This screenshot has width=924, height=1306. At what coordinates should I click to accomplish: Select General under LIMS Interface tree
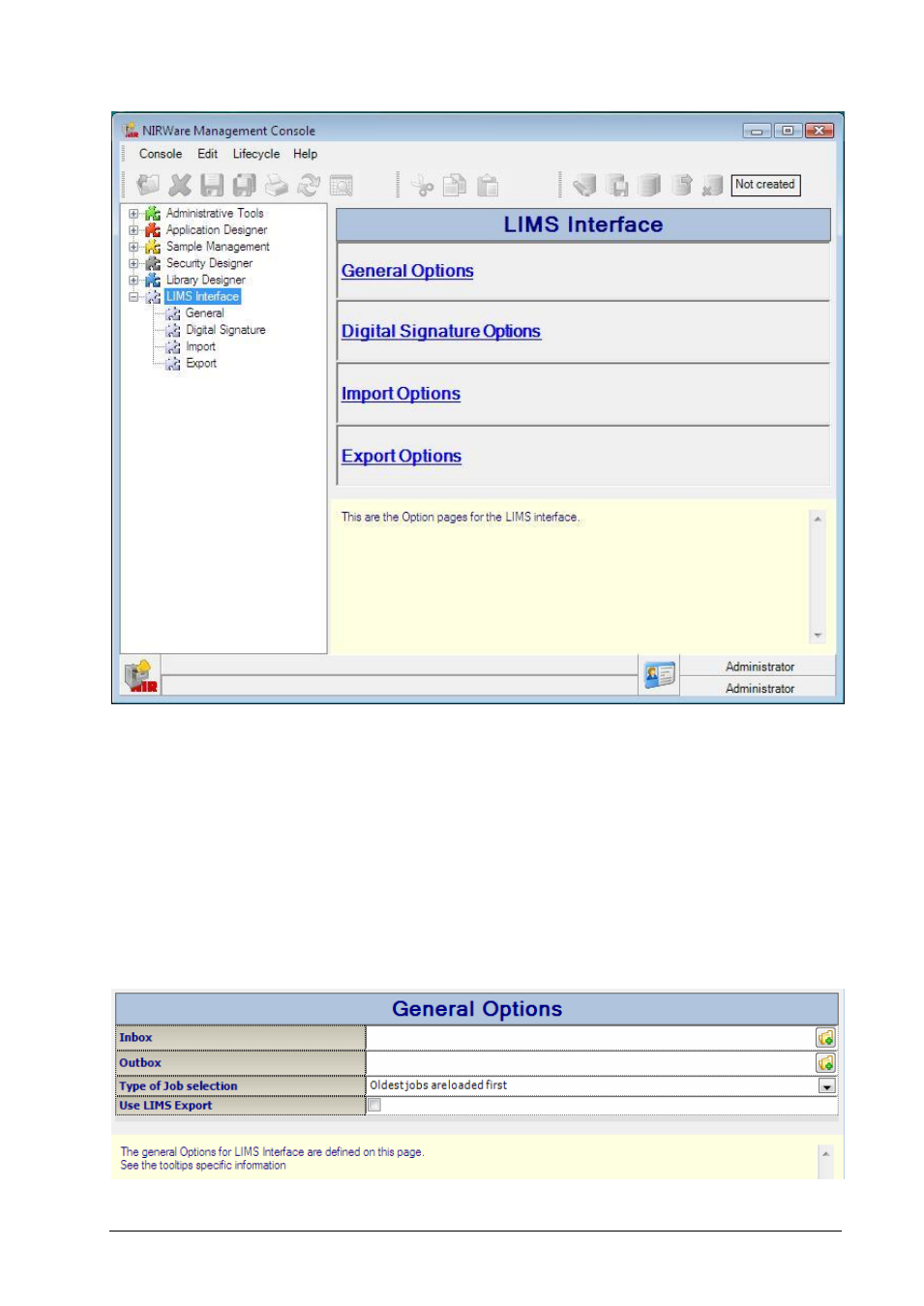[x=205, y=313]
